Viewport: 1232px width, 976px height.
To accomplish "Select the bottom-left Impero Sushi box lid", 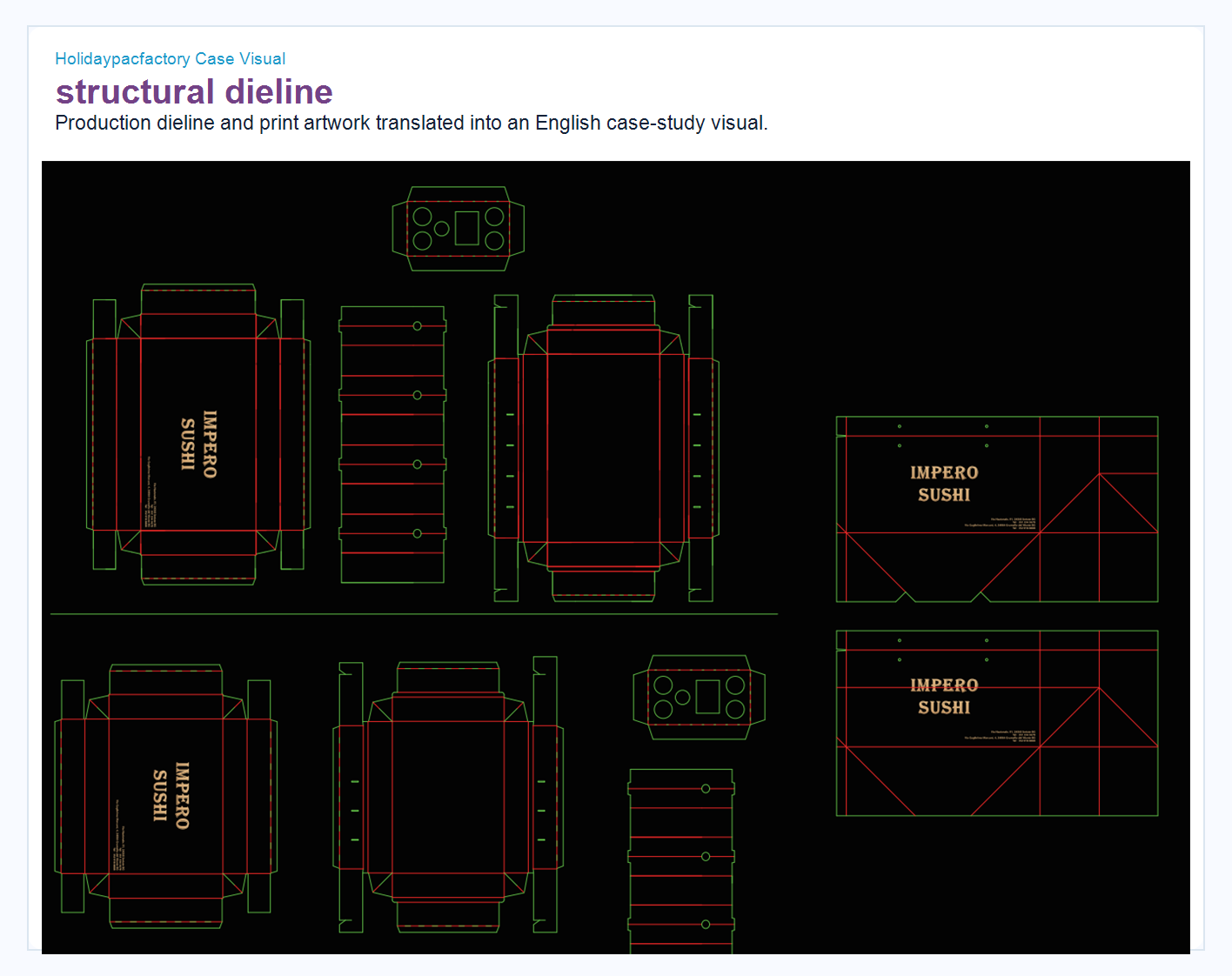I will (x=166, y=796).
